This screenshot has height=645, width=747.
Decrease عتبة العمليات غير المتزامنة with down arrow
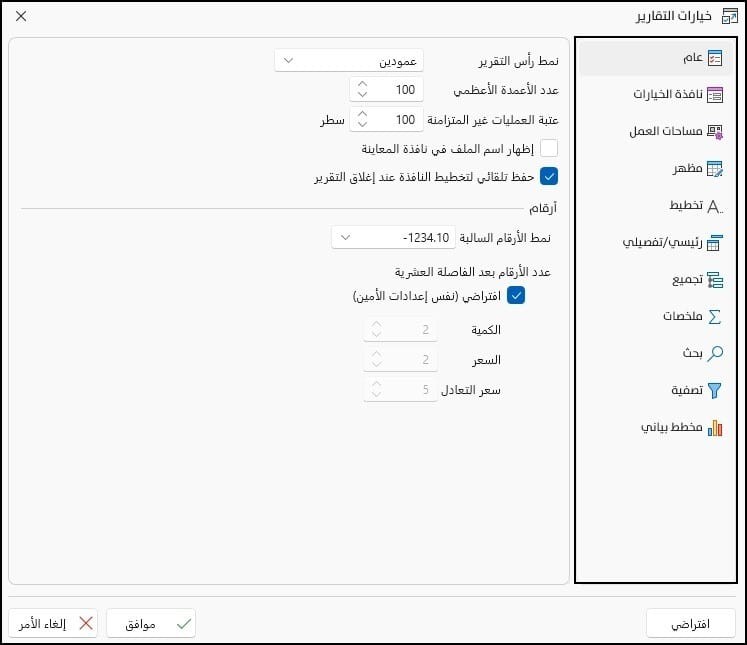(363, 124)
